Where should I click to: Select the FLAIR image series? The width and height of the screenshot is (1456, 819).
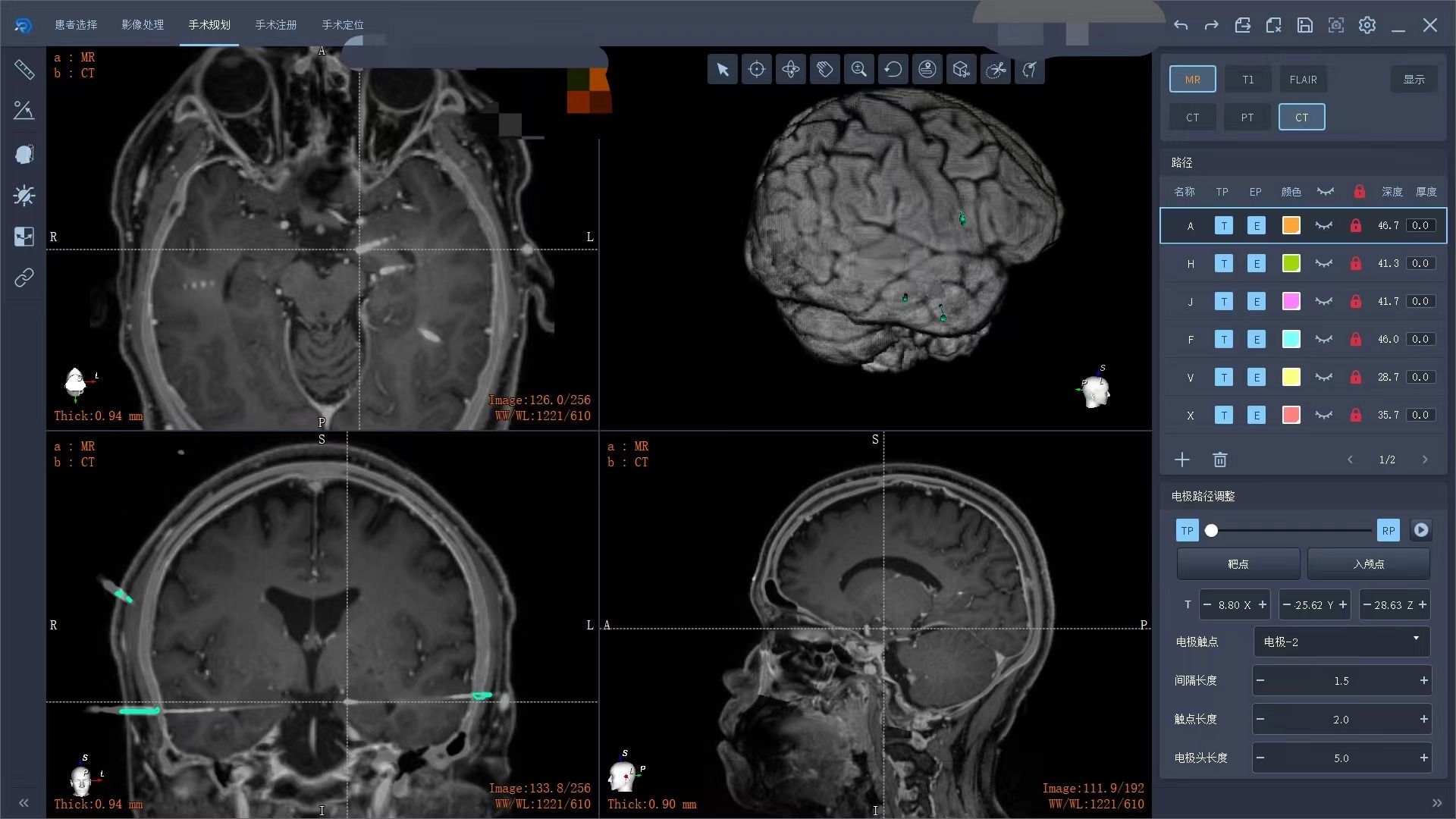click(1304, 80)
